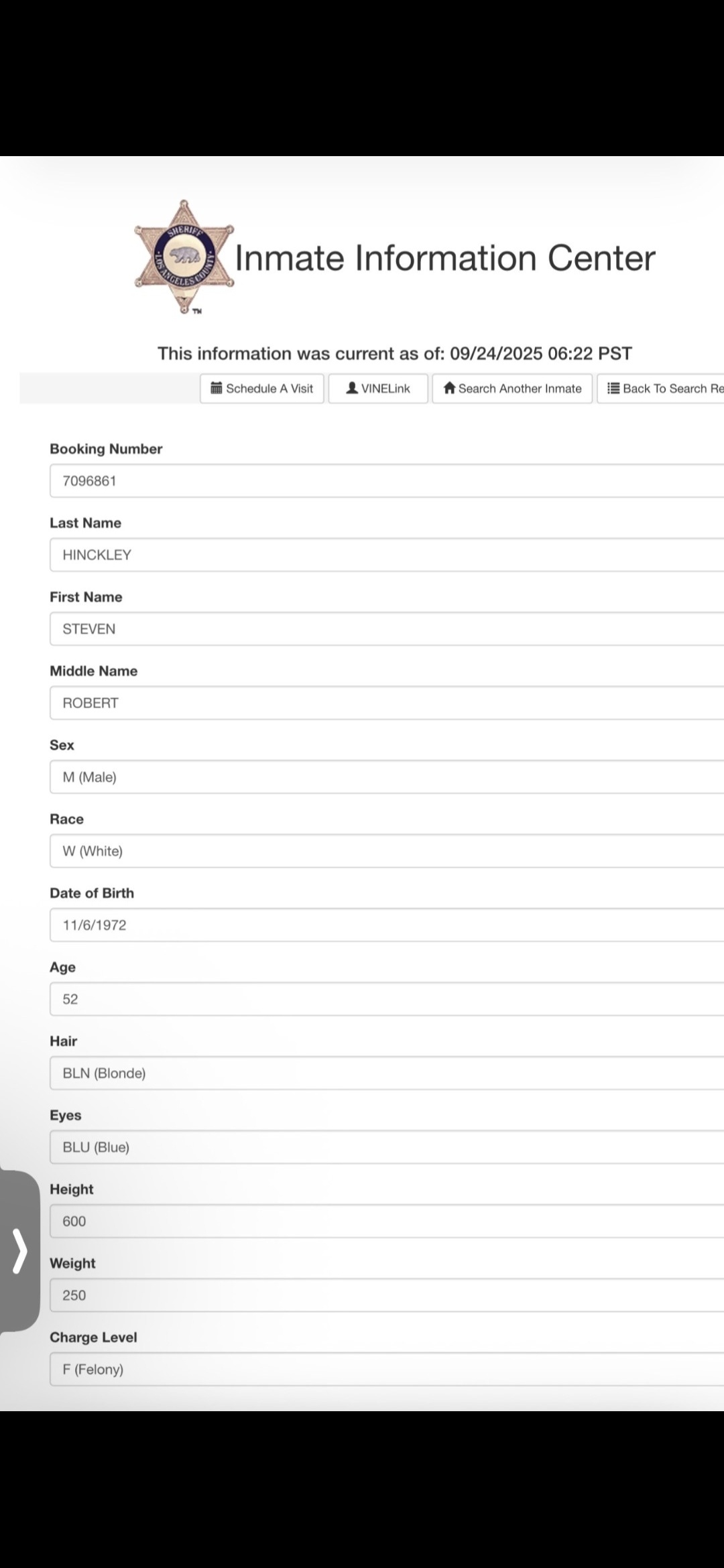Click the Charge Level field F (Felony)

[387, 1369]
